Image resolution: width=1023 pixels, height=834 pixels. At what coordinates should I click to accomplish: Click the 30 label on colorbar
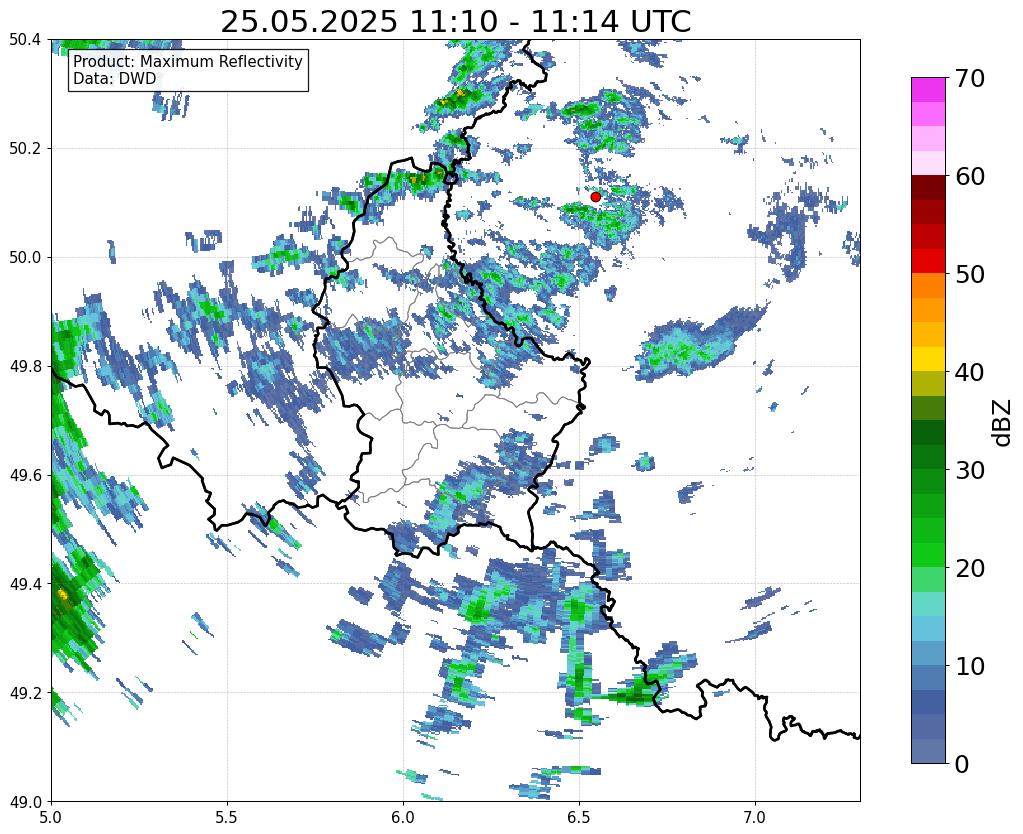[x=969, y=470]
